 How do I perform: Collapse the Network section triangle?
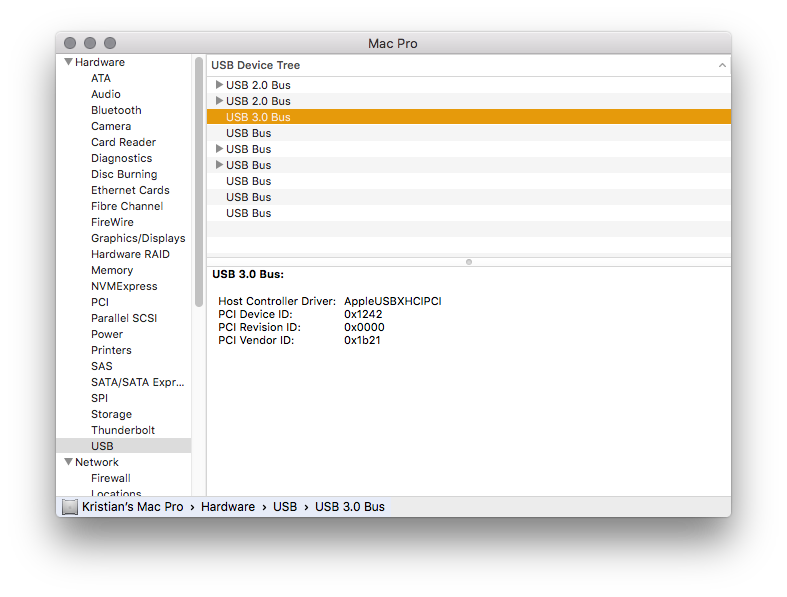(x=69, y=461)
